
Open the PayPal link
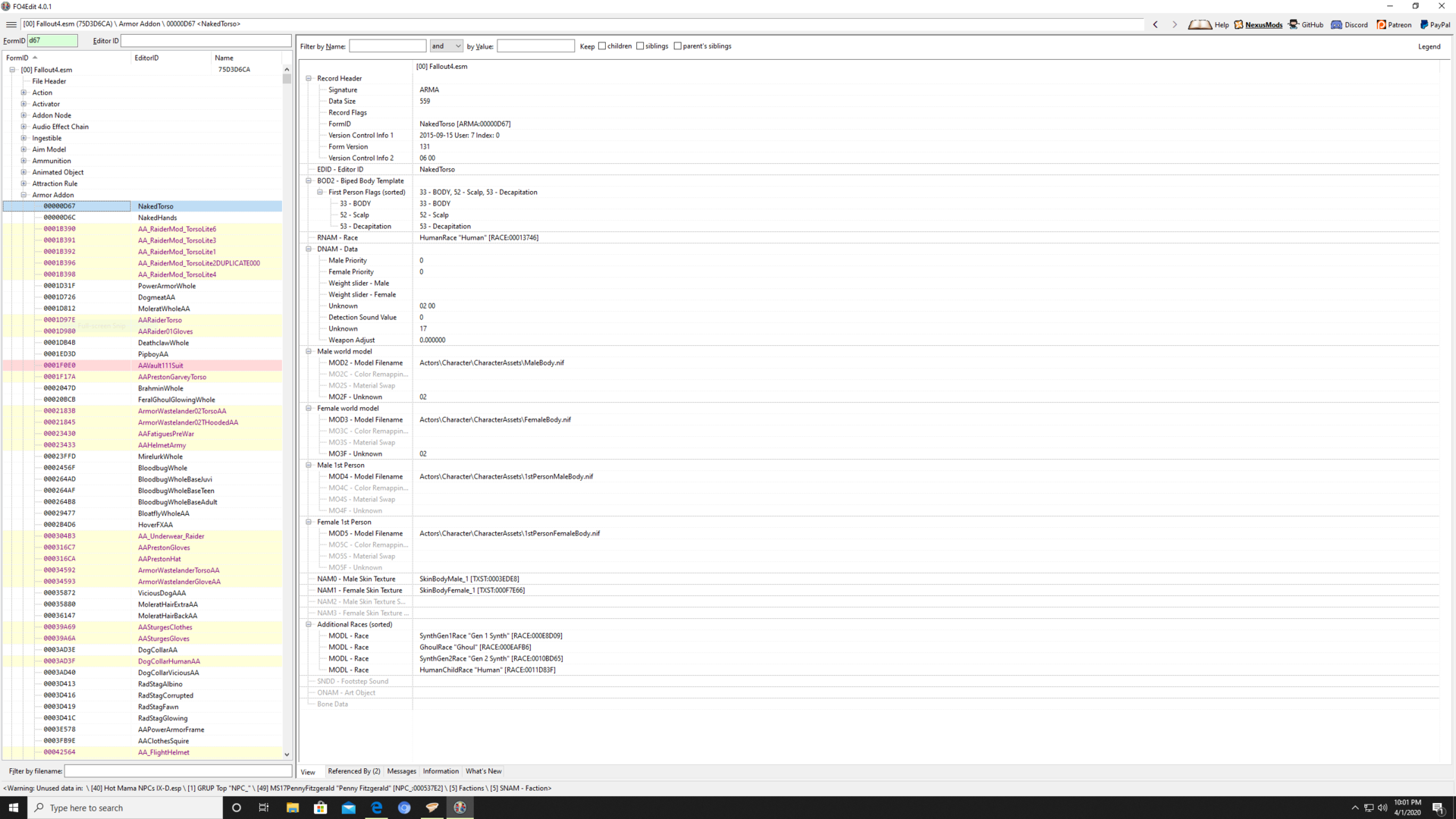tap(1435, 24)
